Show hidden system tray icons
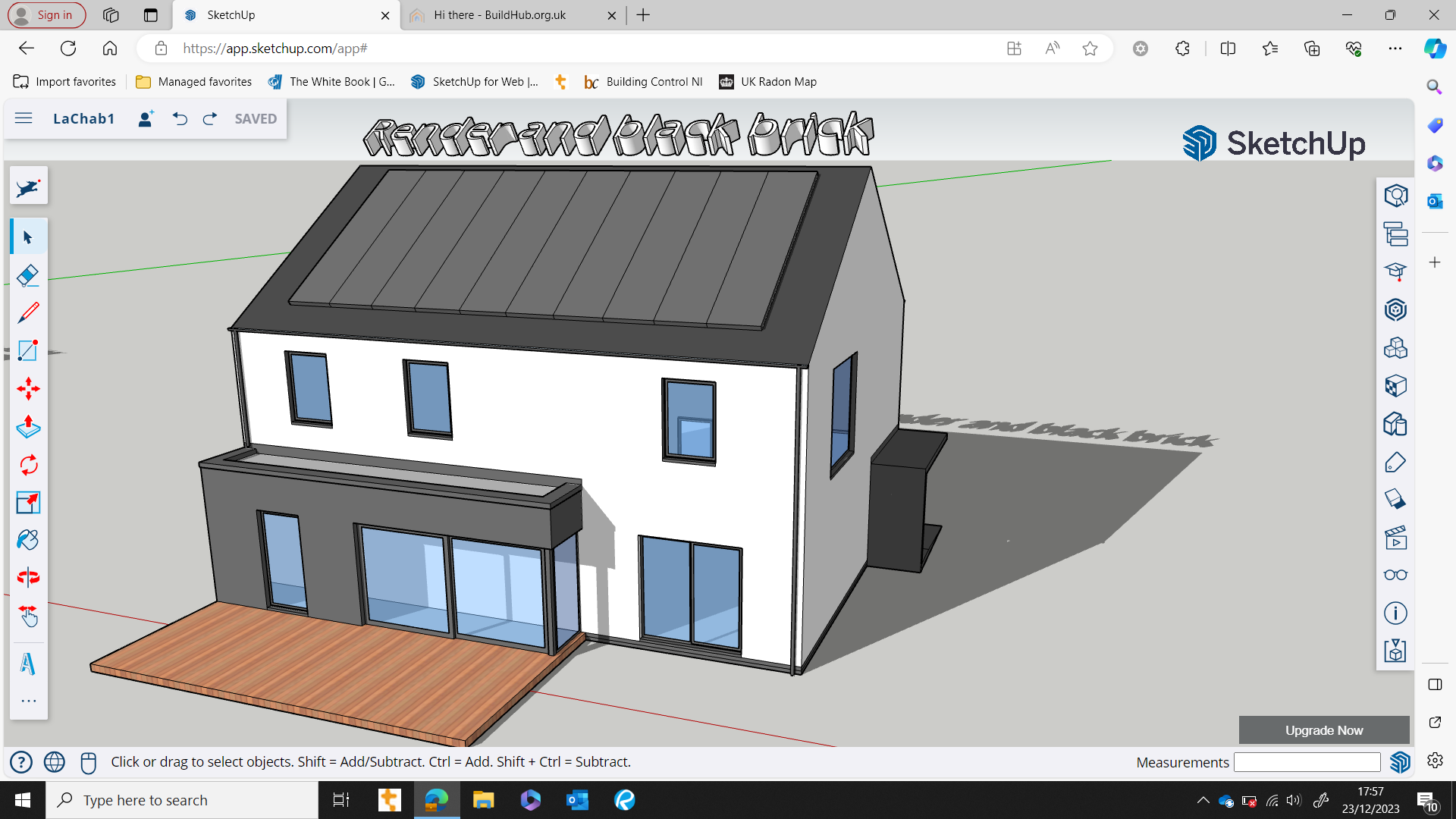Image resolution: width=1456 pixels, height=819 pixels. pyautogui.click(x=1203, y=800)
